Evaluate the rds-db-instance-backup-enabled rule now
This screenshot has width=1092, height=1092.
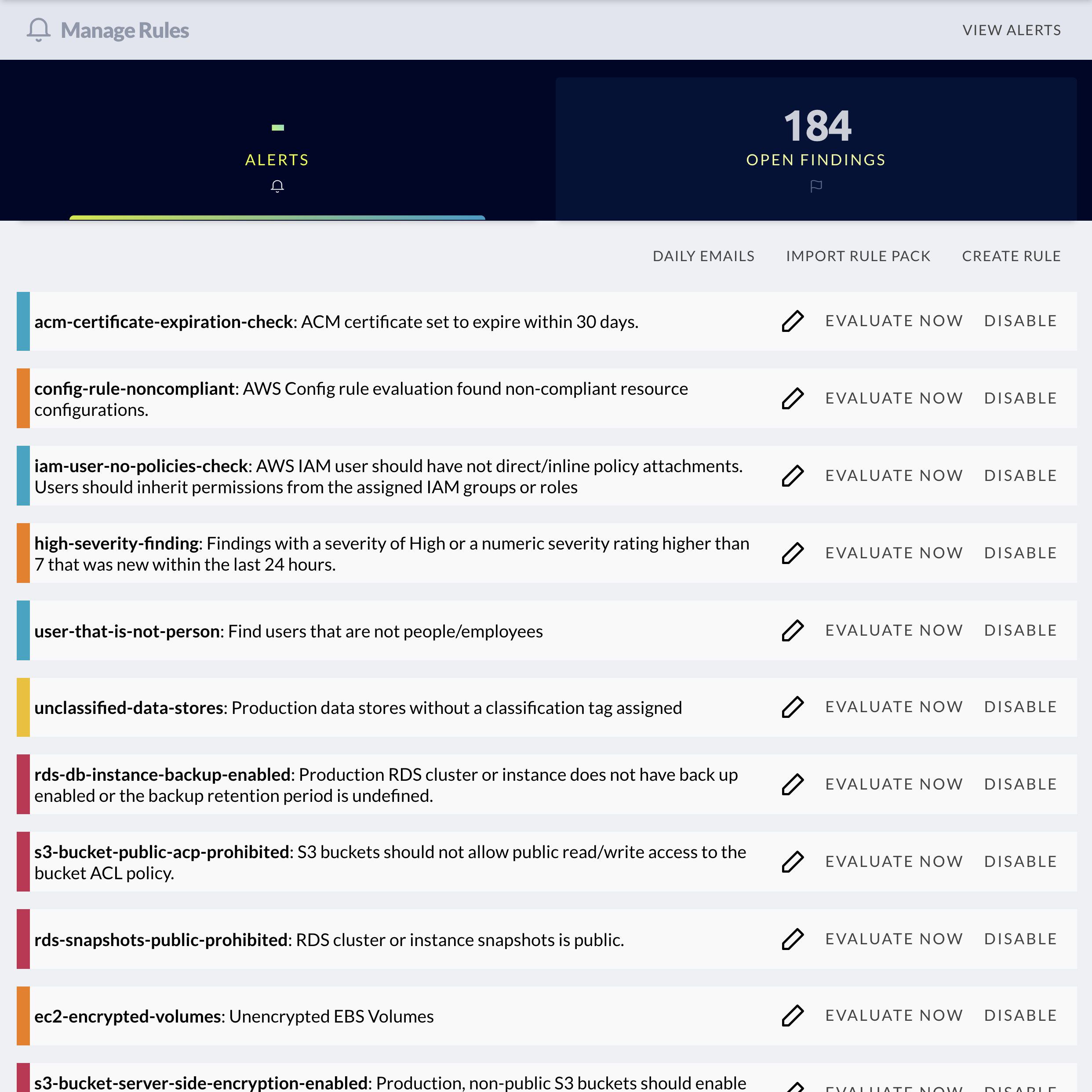(894, 785)
